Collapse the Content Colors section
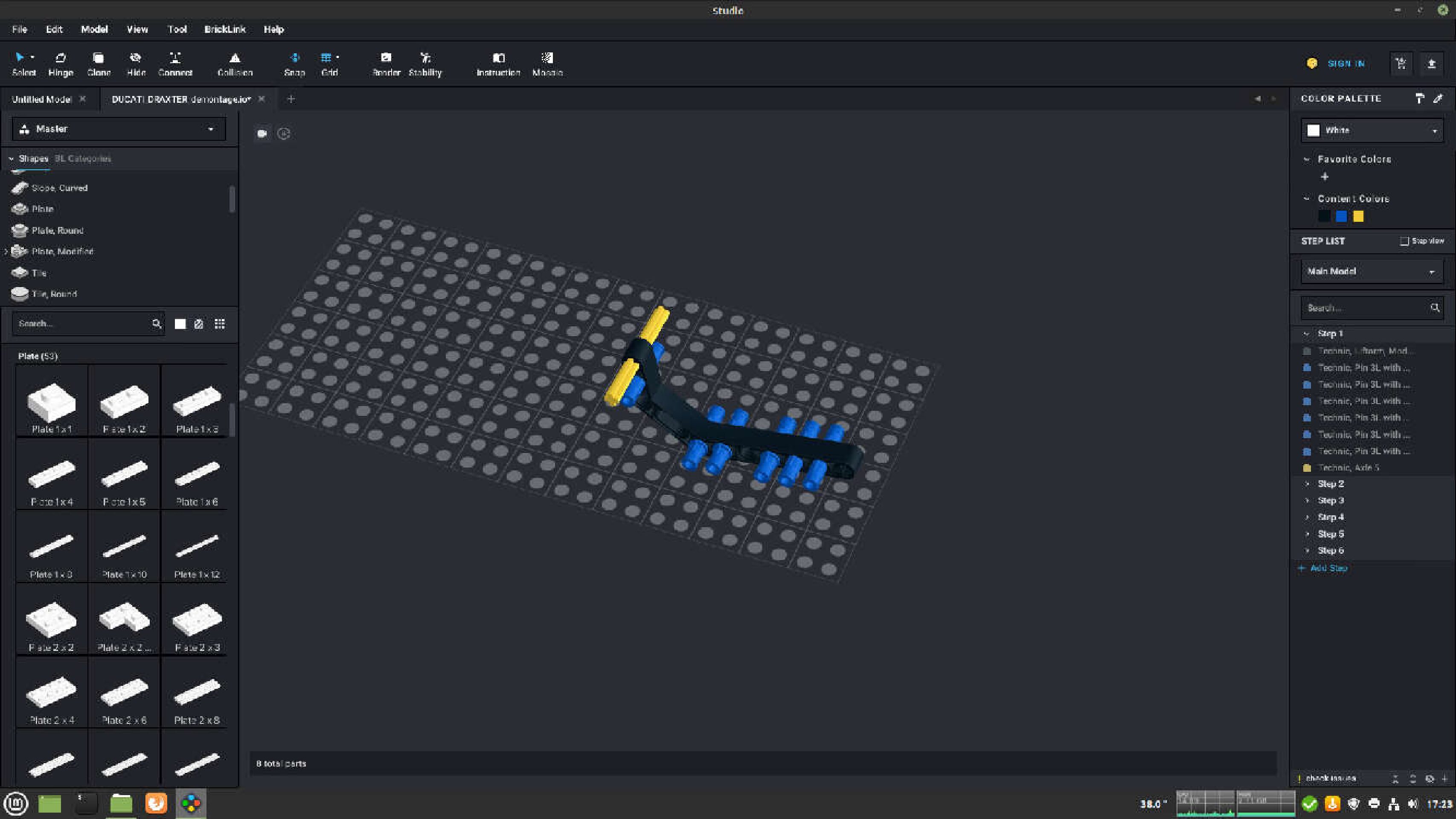This screenshot has width=1456, height=819. pos(1306,198)
